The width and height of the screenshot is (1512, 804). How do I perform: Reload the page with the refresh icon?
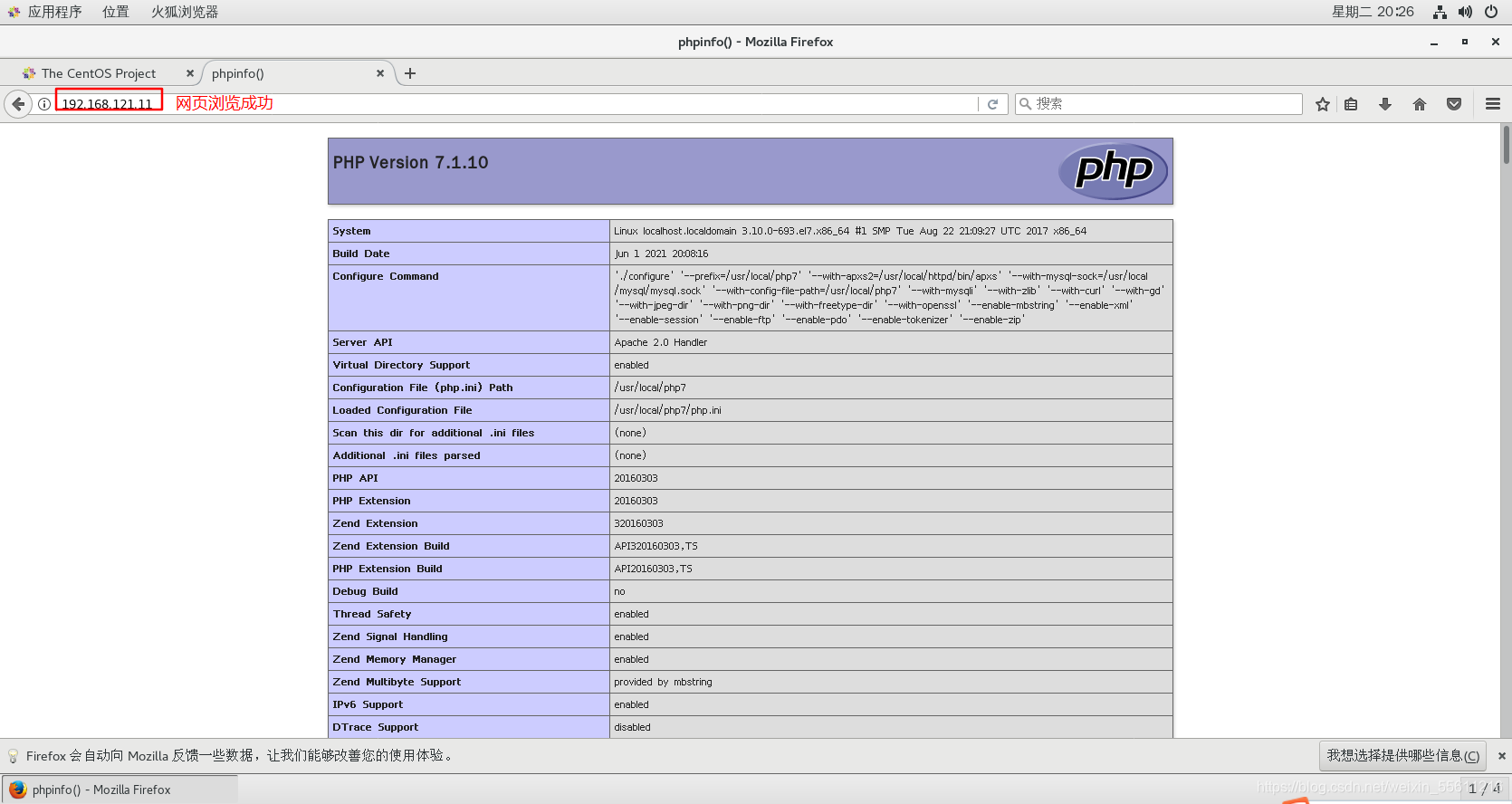[x=992, y=104]
